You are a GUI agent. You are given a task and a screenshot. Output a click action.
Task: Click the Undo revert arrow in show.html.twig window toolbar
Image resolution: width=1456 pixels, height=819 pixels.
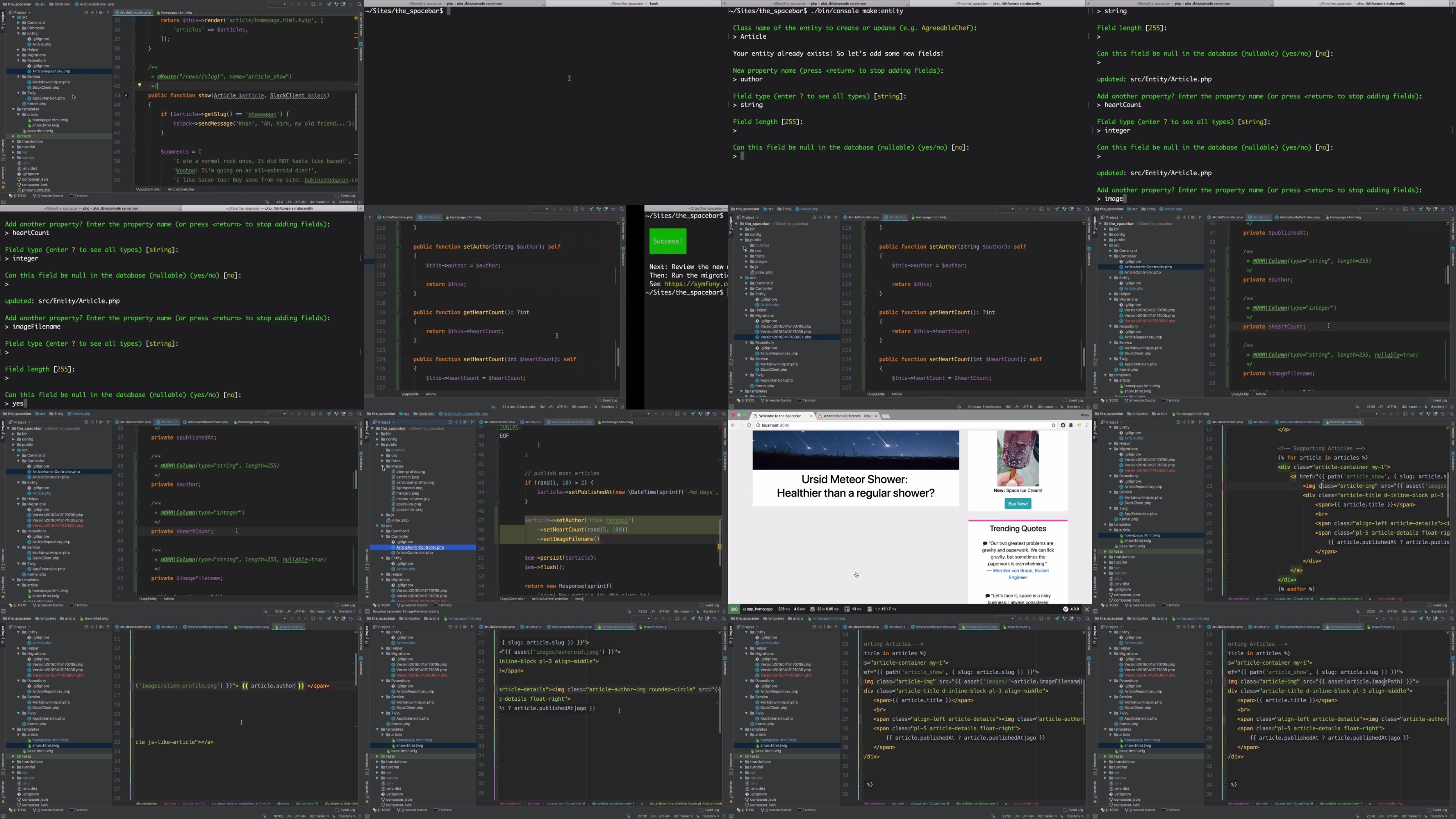click(351, 619)
